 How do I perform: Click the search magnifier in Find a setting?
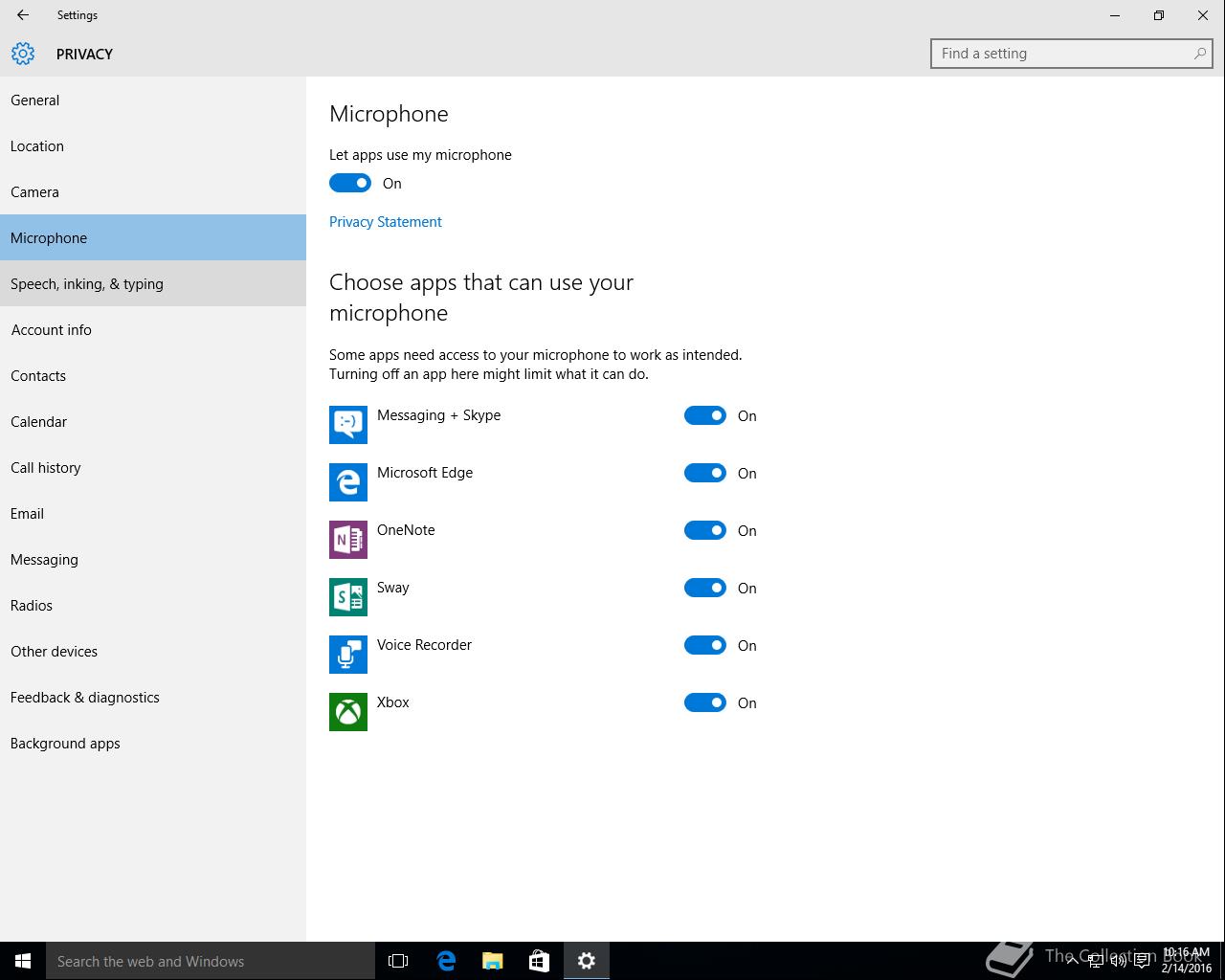tap(1199, 54)
